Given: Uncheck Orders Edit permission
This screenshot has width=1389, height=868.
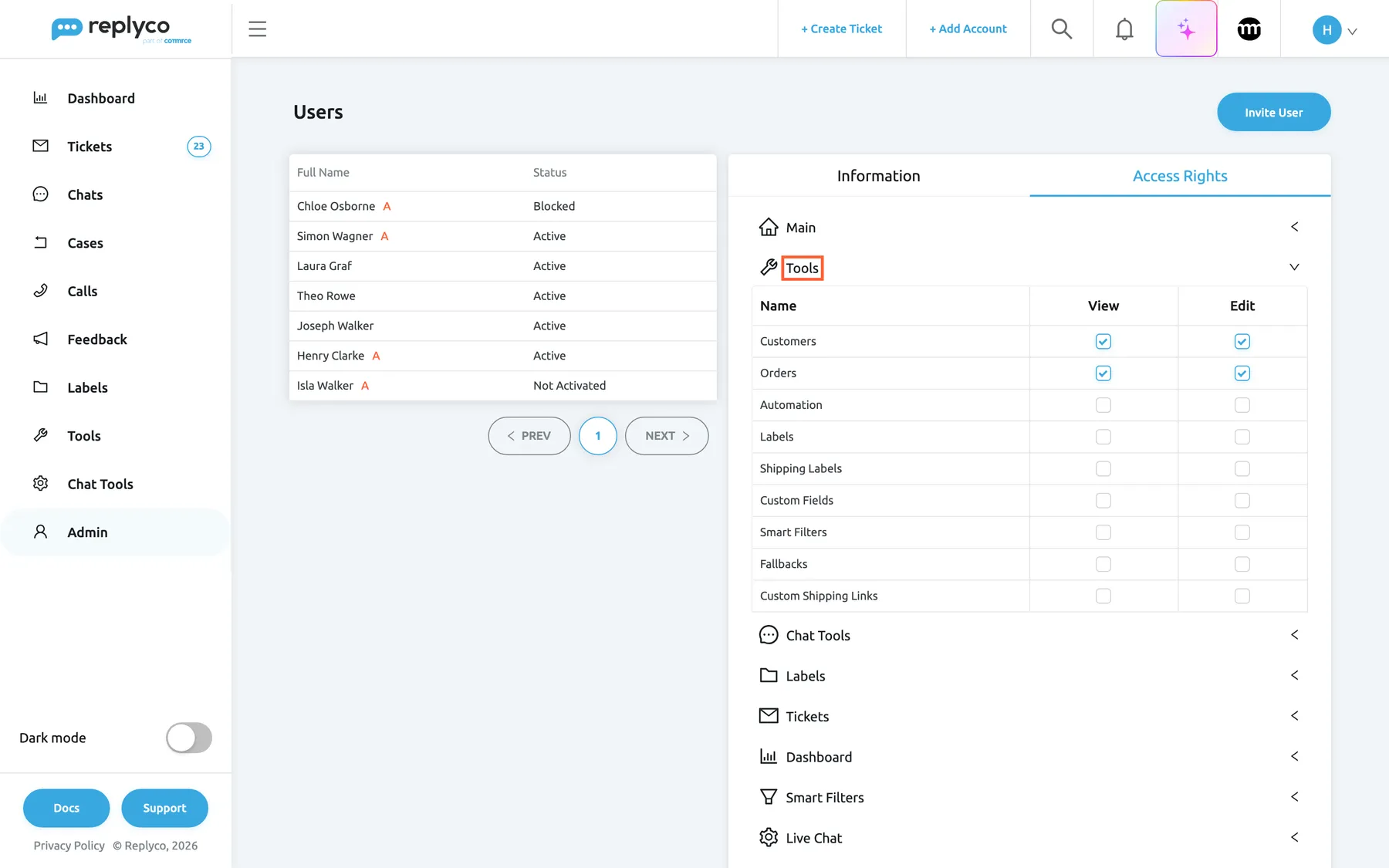Looking at the screenshot, I should (1242, 373).
